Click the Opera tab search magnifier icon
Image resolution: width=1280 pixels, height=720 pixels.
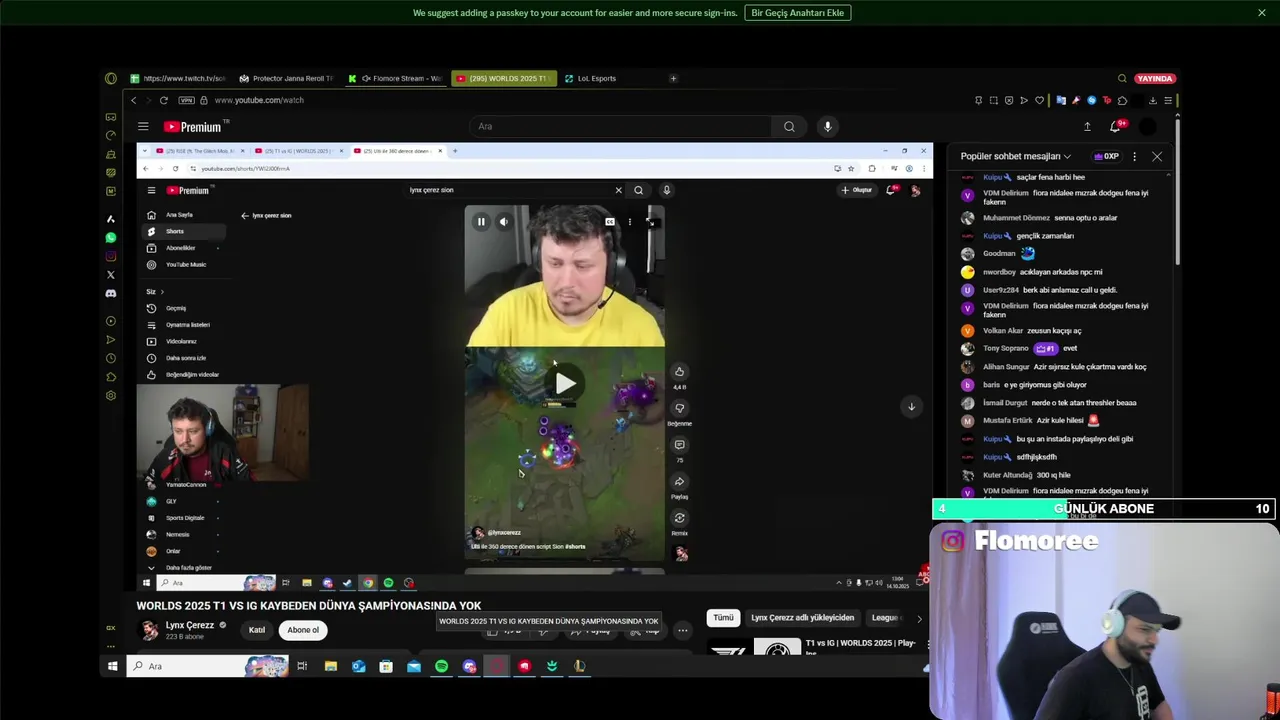pos(1122,78)
